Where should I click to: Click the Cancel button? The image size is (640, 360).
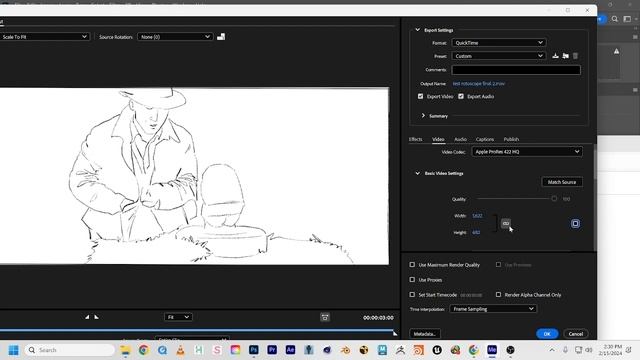[x=576, y=333]
